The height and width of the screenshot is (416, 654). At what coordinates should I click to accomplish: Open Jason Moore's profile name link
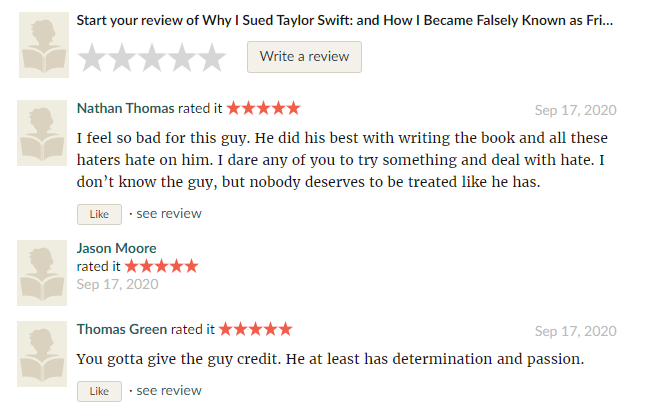(116, 248)
